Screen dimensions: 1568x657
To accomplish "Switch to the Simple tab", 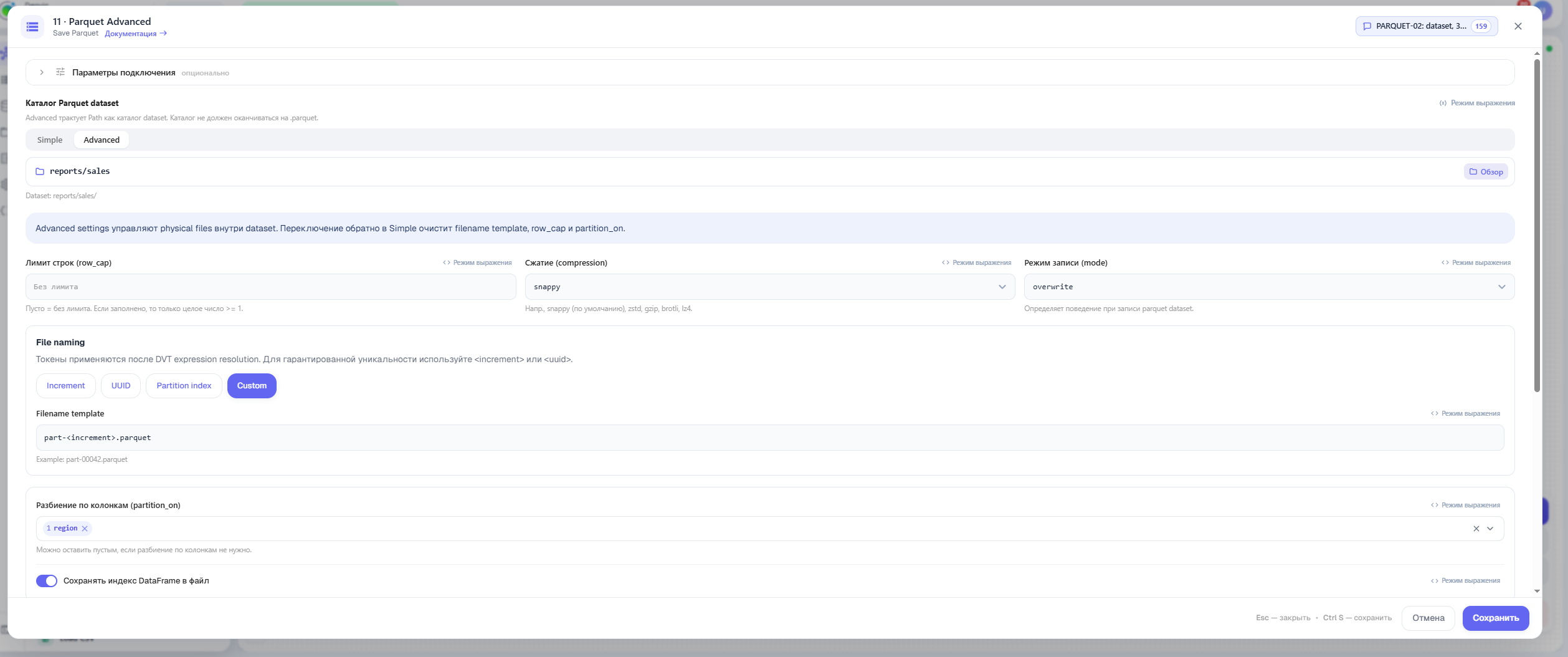I will click(50, 140).
